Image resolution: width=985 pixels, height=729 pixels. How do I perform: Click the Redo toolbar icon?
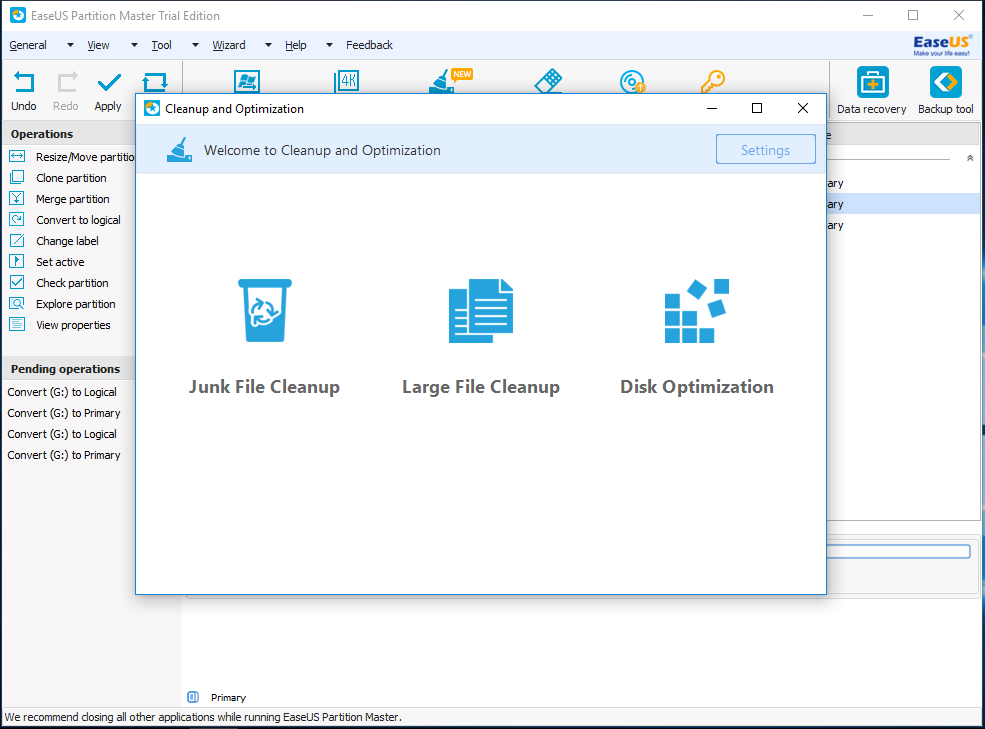(67, 82)
